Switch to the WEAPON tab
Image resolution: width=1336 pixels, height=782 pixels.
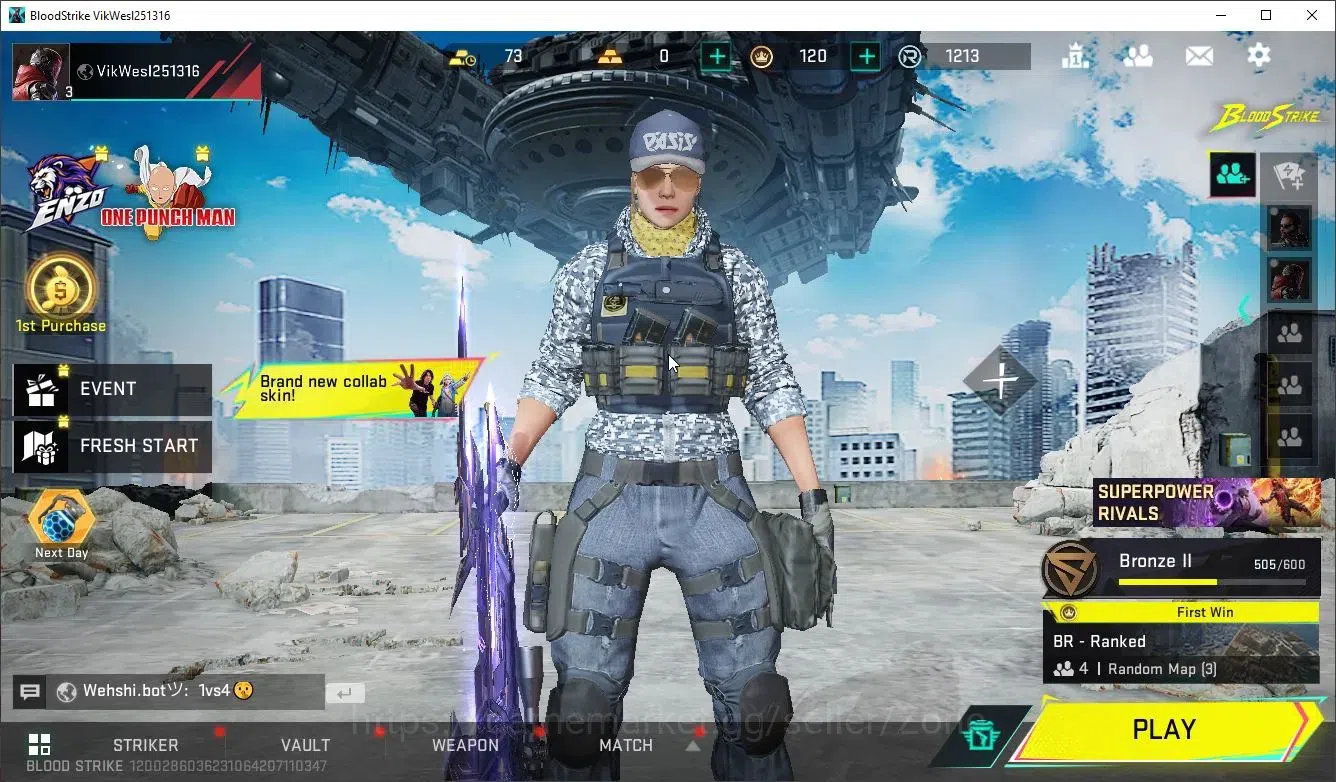pyautogui.click(x=465, y=745)
